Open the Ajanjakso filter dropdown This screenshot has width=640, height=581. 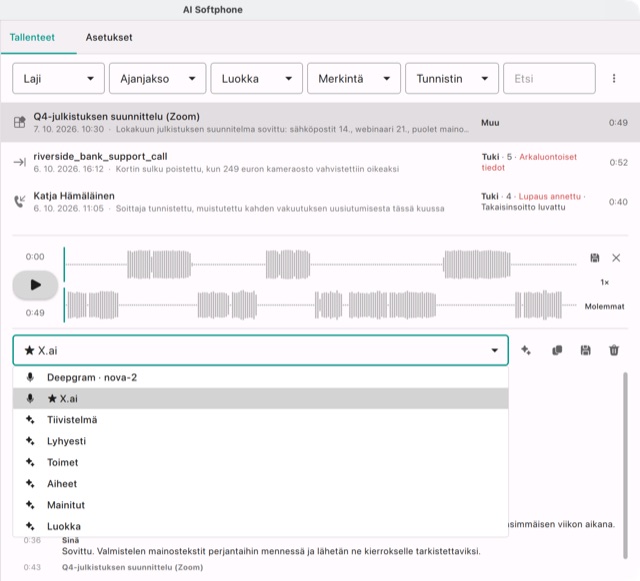(x=158, y=78)
